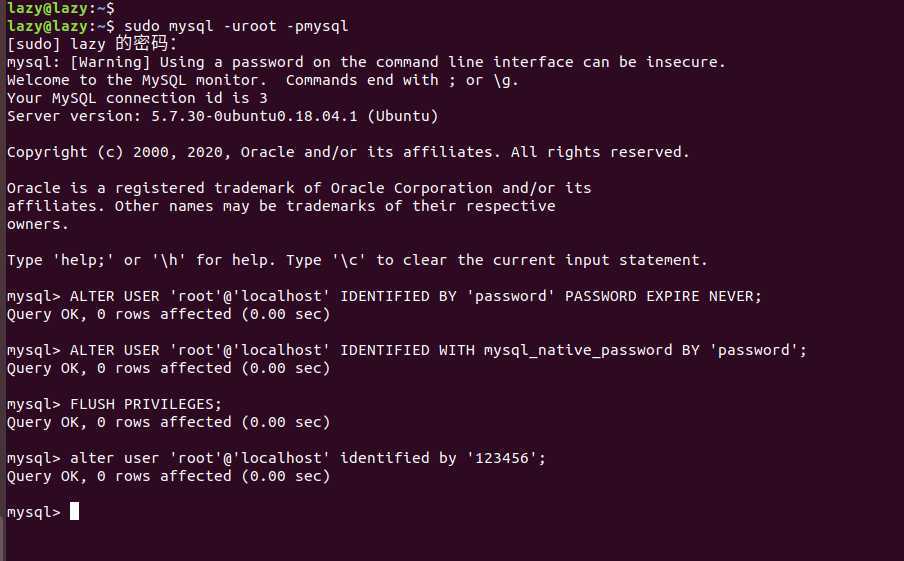Click the 'IDENTIFIED WITH' keywords in second ALTER command
Screen dimensions: 904x561
[x=407, y=351]
